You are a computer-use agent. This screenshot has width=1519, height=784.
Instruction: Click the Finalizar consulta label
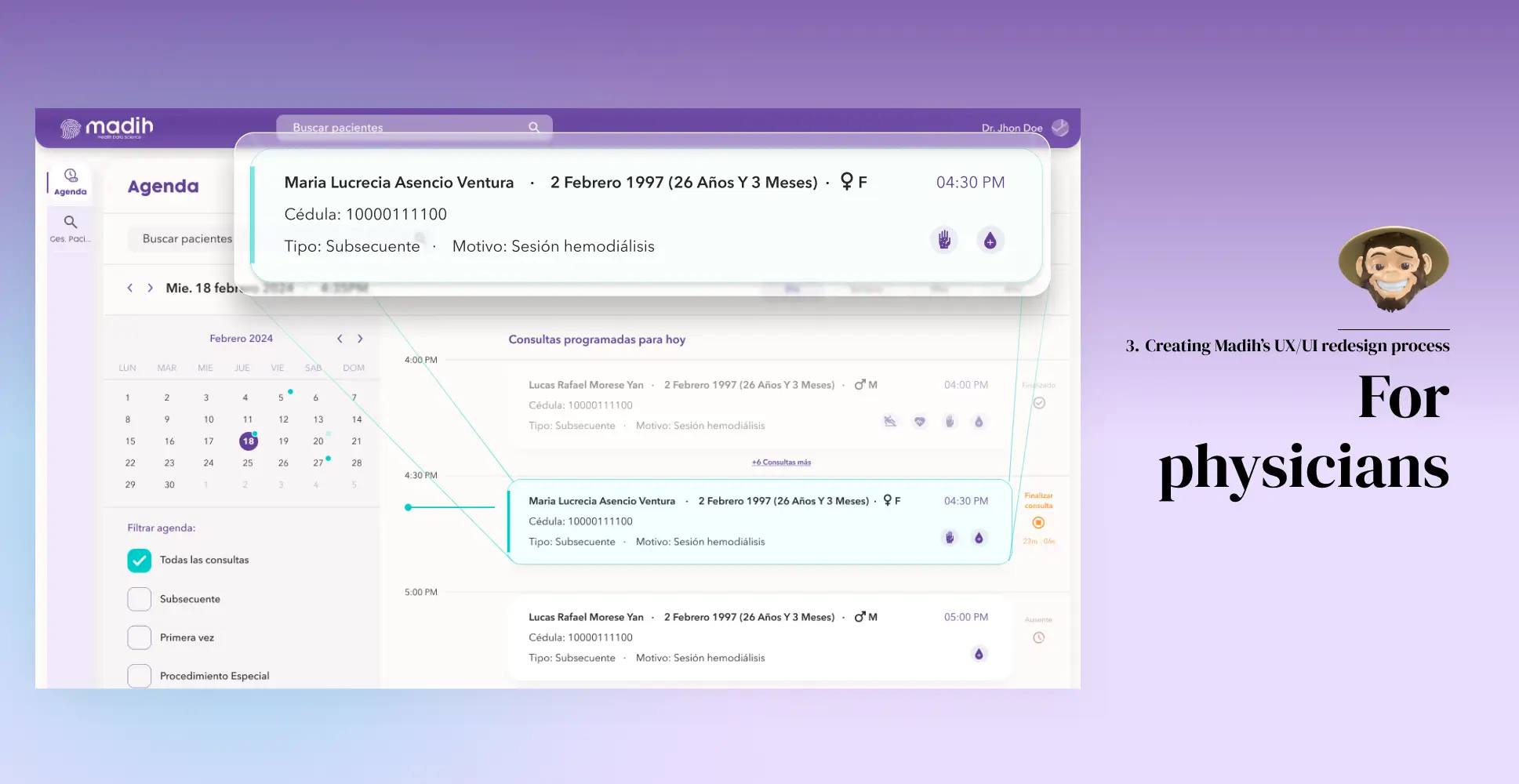[x=1038, y=500]
